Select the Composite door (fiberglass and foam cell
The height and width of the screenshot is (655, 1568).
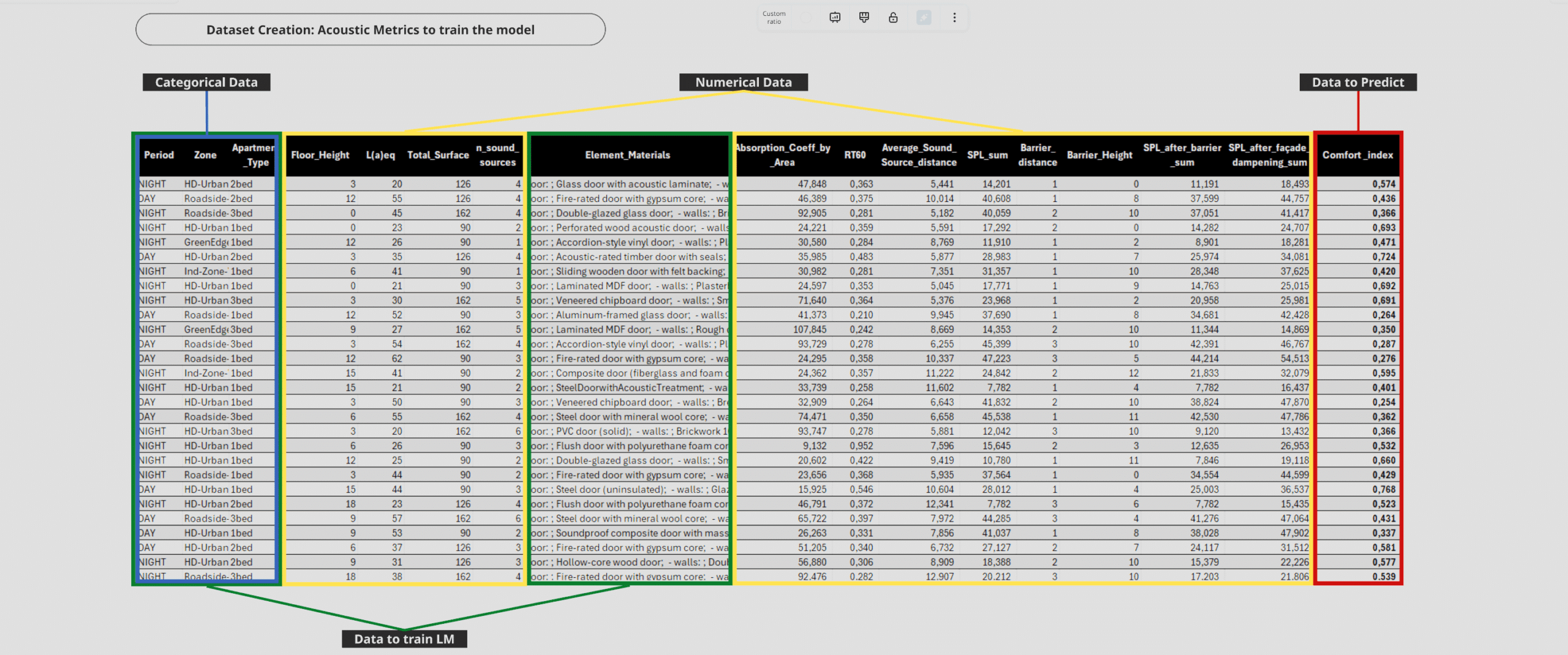click(x=630, y=373)
